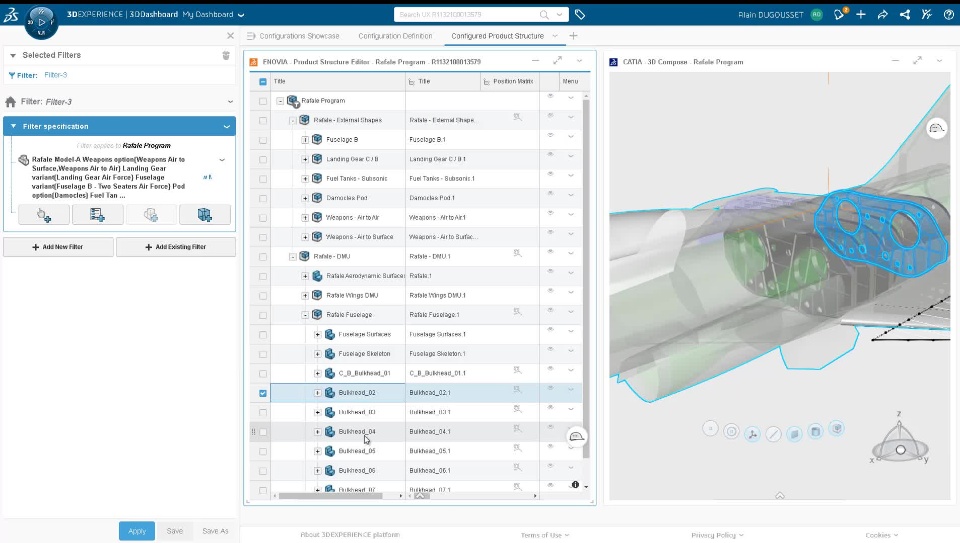Click the cylinder volume tool in 3D viewer
This screenshot has width=960, height=543.
(x=816, y=432)
